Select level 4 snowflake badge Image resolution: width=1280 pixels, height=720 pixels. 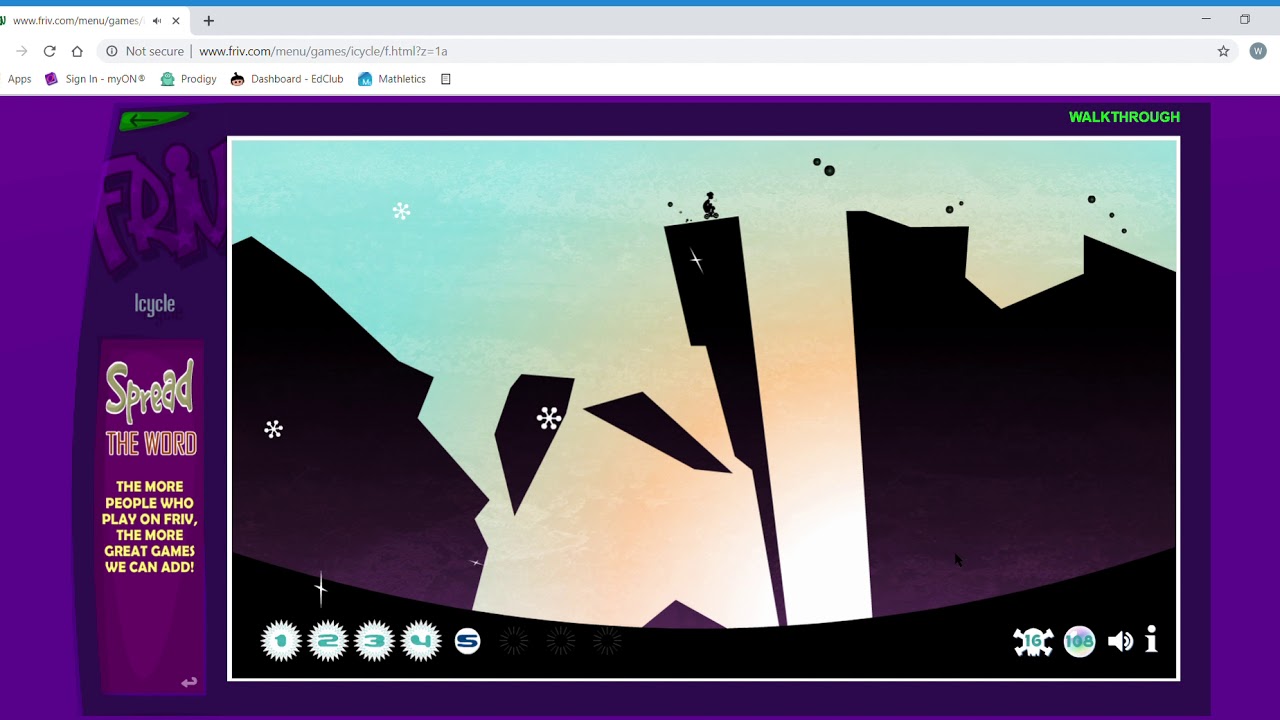coord(421,641)
